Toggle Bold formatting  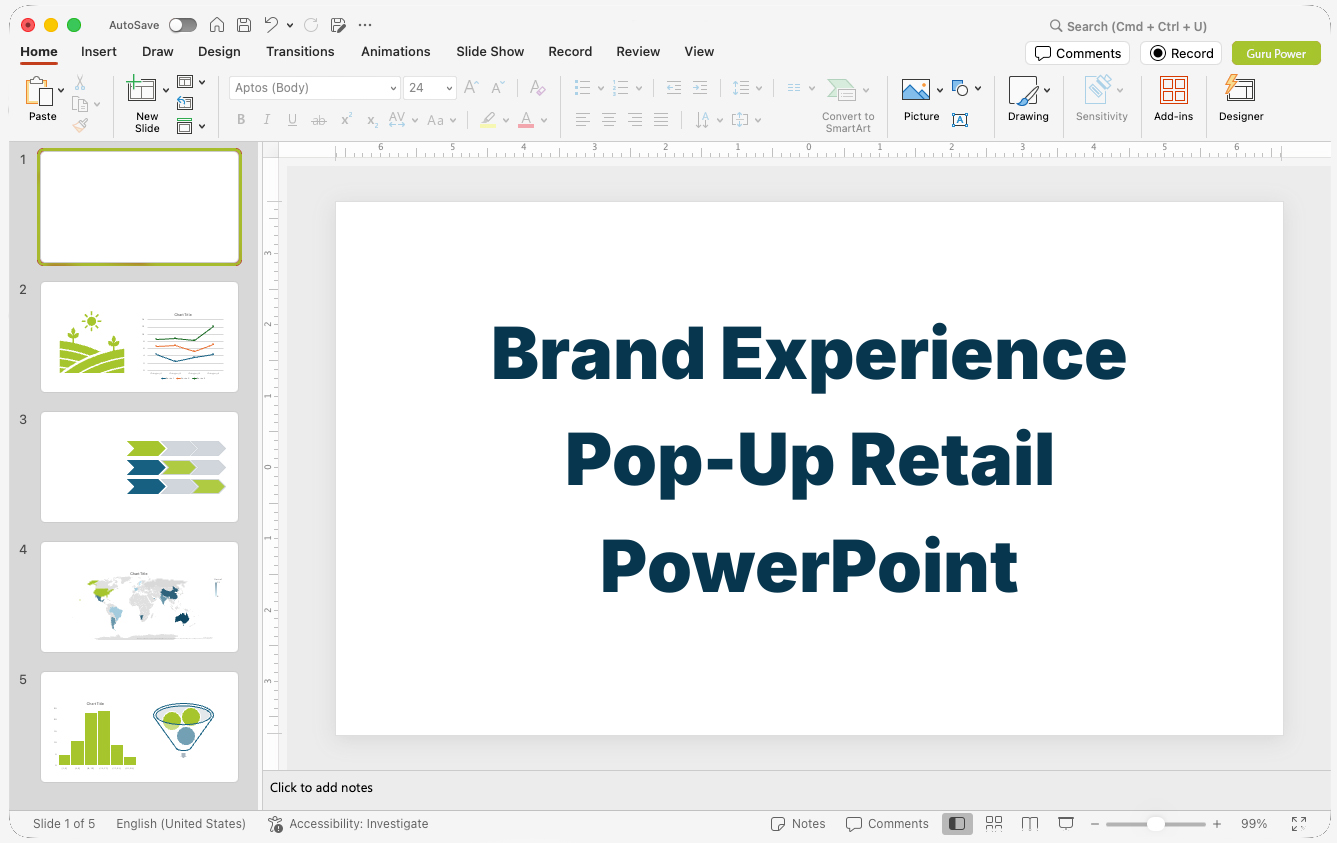[241, 120]
